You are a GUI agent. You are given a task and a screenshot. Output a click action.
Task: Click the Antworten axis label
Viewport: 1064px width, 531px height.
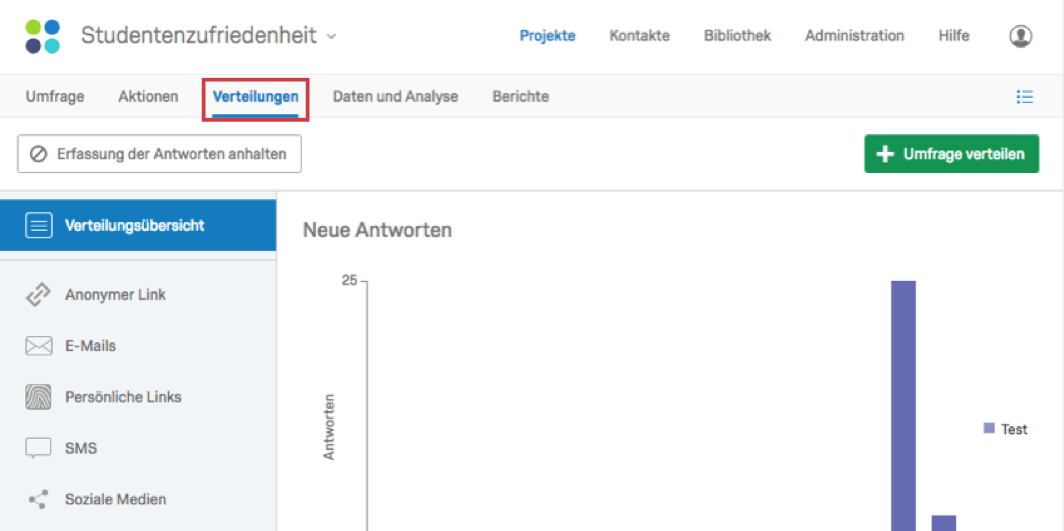pyautogui.click(x=329, y=427)
